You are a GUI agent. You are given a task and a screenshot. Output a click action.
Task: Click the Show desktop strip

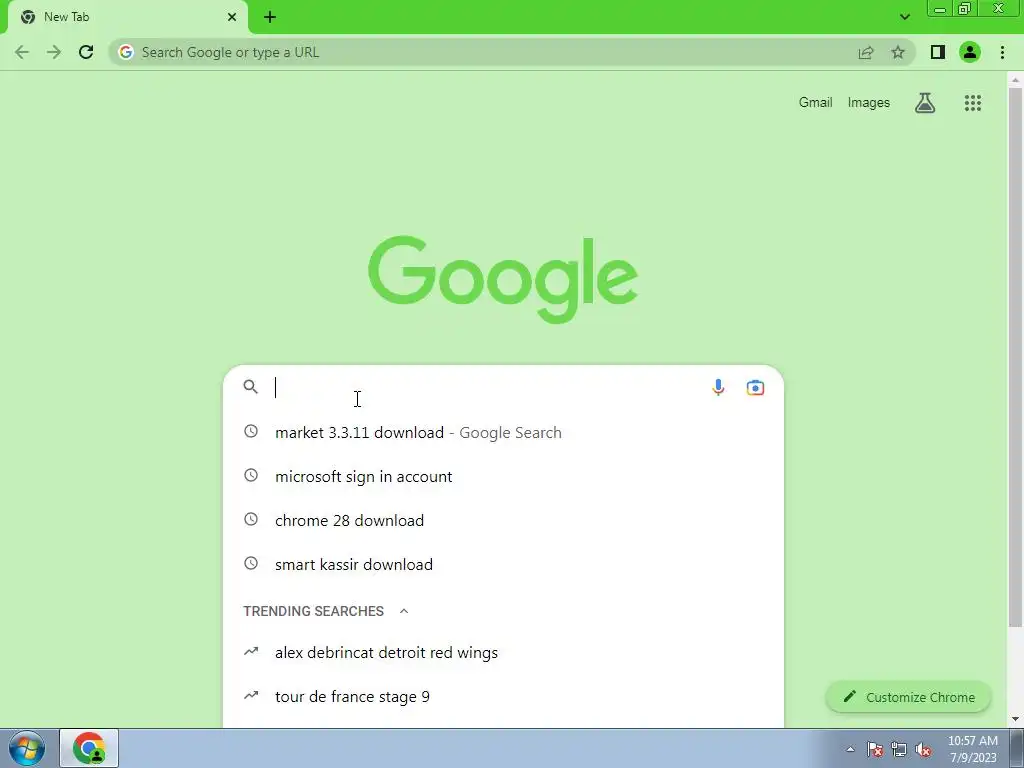pos(1017,748)
